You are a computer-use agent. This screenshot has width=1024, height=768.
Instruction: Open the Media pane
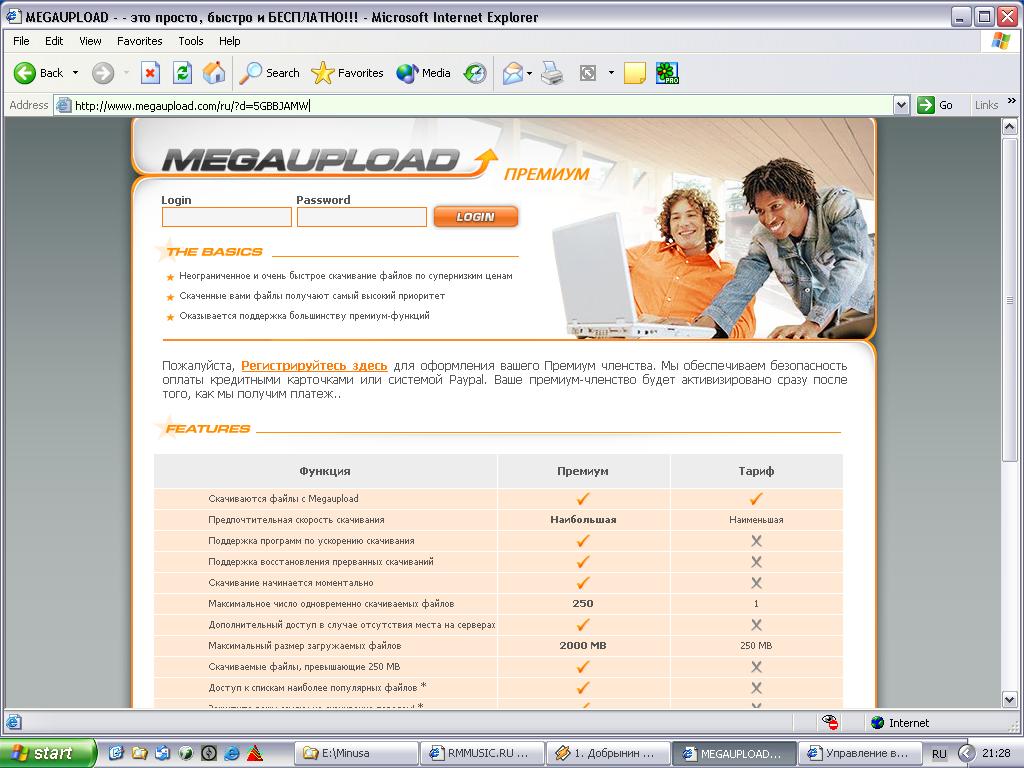[423, 72]
